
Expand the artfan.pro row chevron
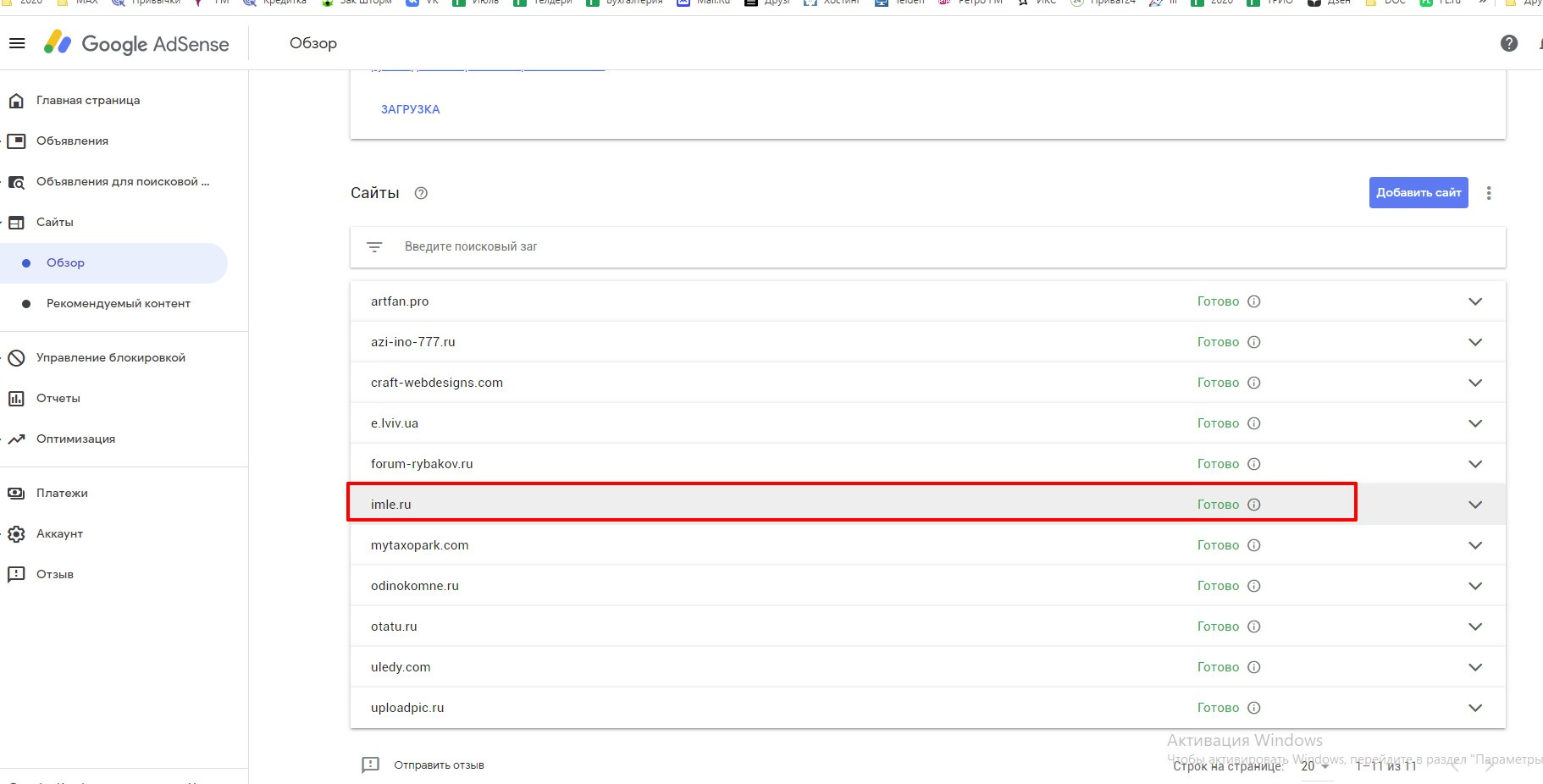[x=1475, y=301]
